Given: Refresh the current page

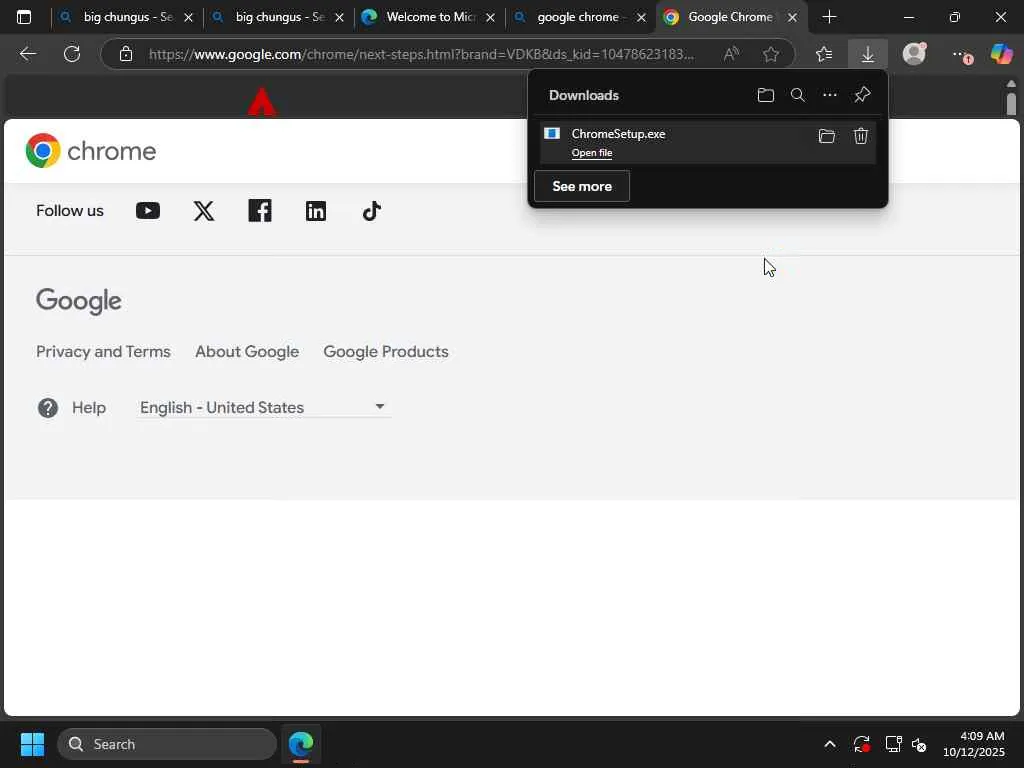Looking at the screenshot, I should click(x=72, y=54).
